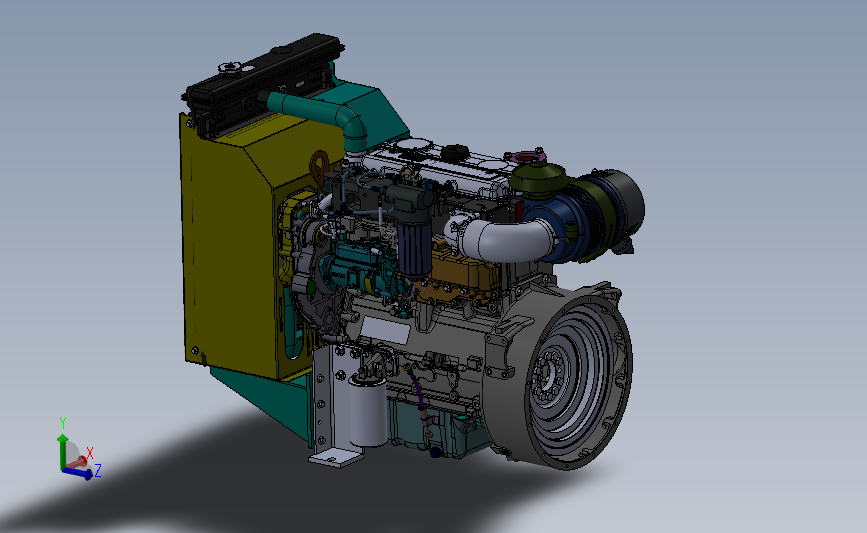This screenshot has height=533, width=867.
Task: Select the white cylindrical oil filter
Action: 368,410
